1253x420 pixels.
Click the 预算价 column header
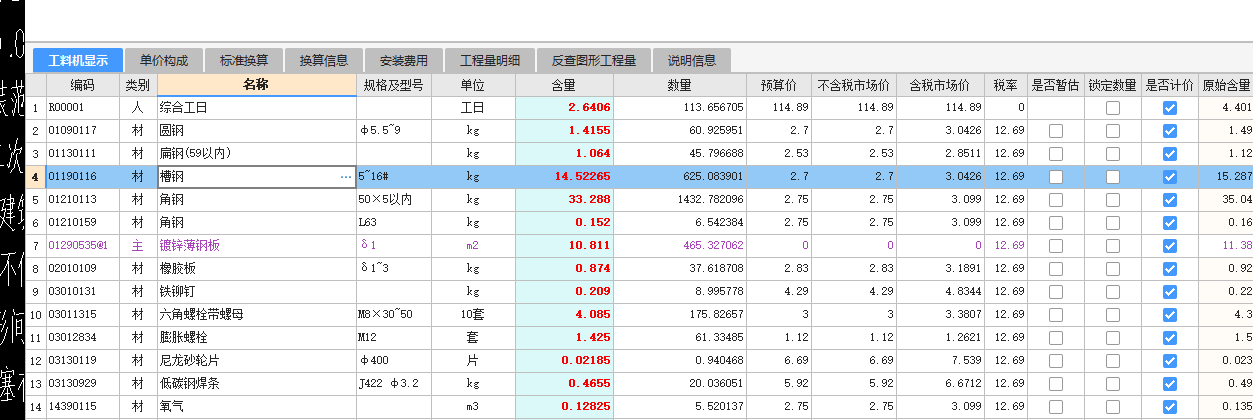(x=779, y=85)
